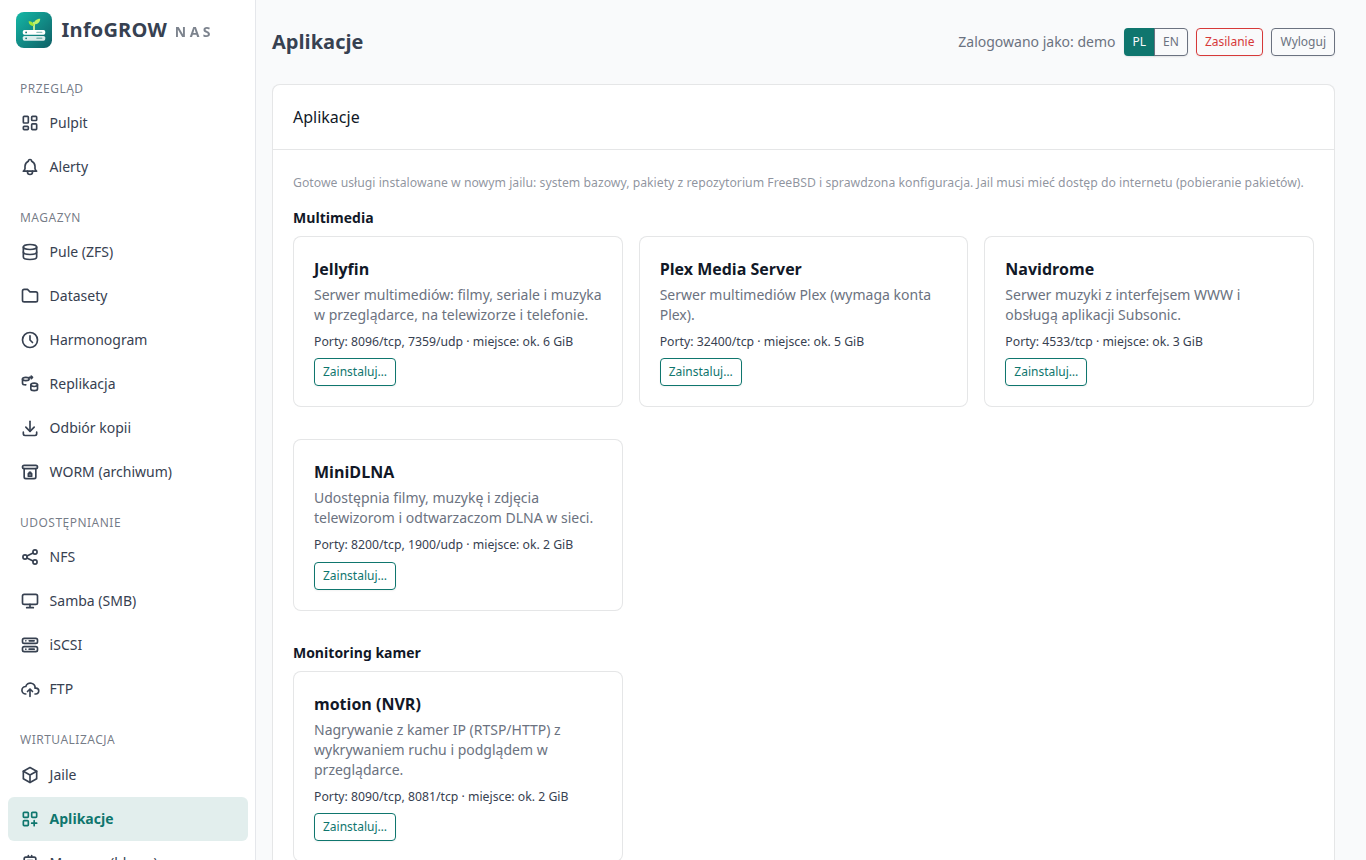Select the Harmonogram clock icon

[30, 340]
